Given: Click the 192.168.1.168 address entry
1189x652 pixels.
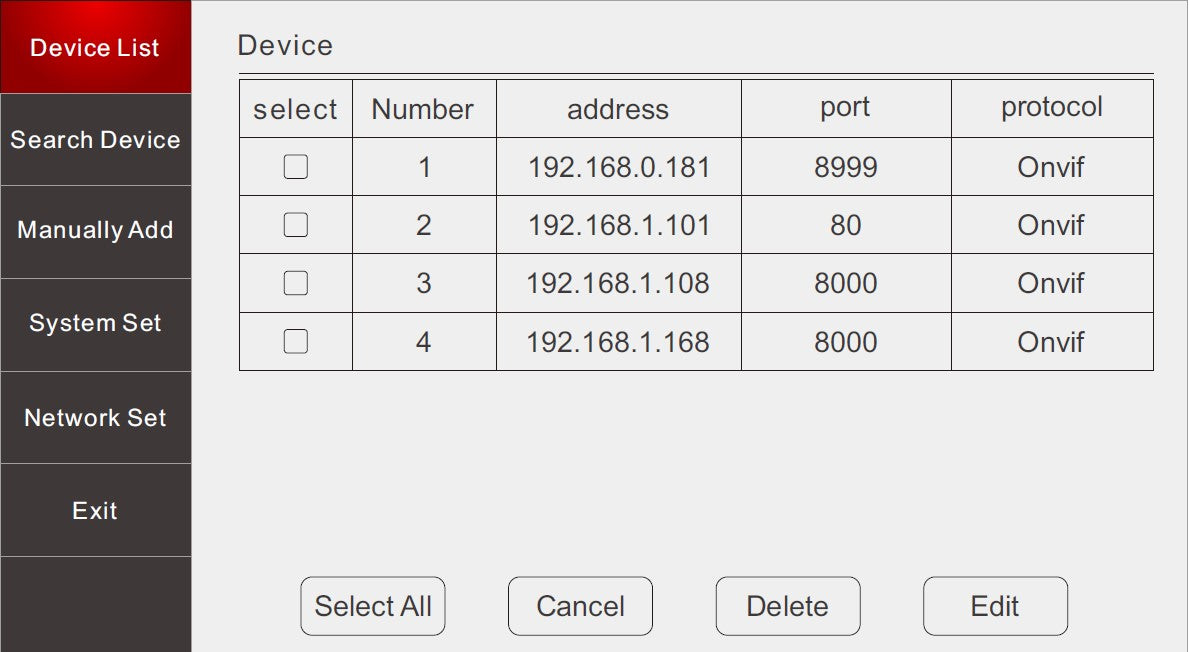Looking at the screenshot, I should pos(618,342).
